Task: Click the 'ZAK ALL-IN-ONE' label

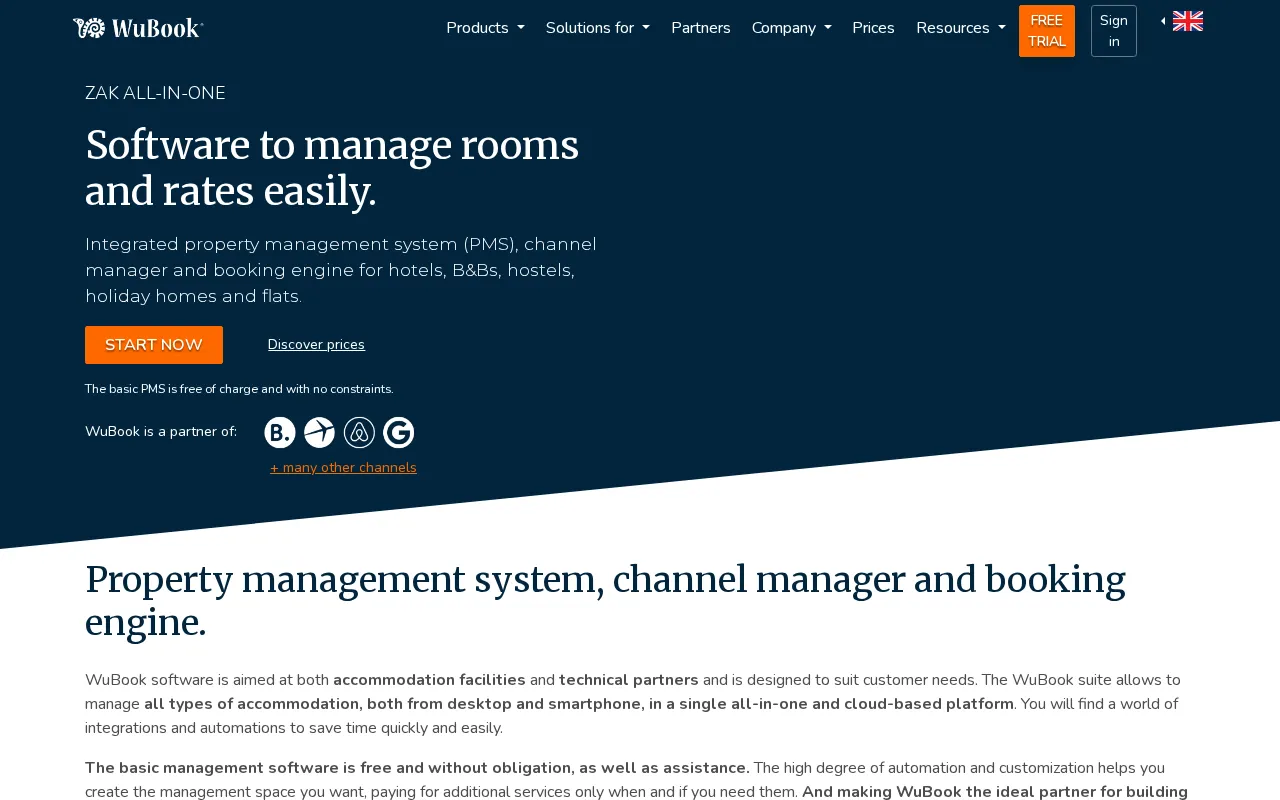Action: pyautogui.click(x=155, y=93)
